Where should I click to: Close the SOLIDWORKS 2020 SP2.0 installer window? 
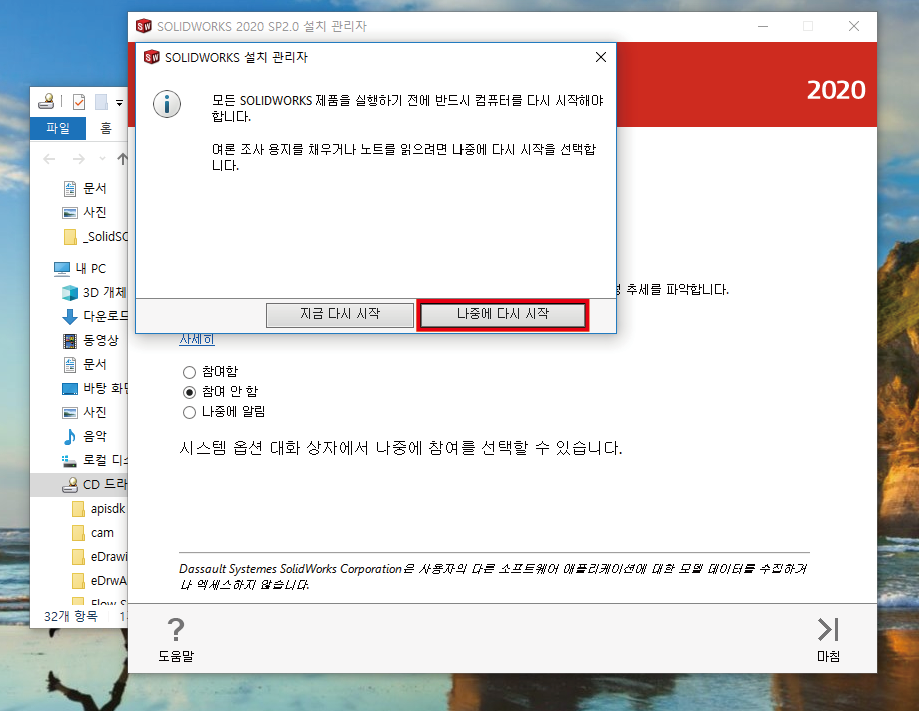pyautogui.click(x=854, y=26)
